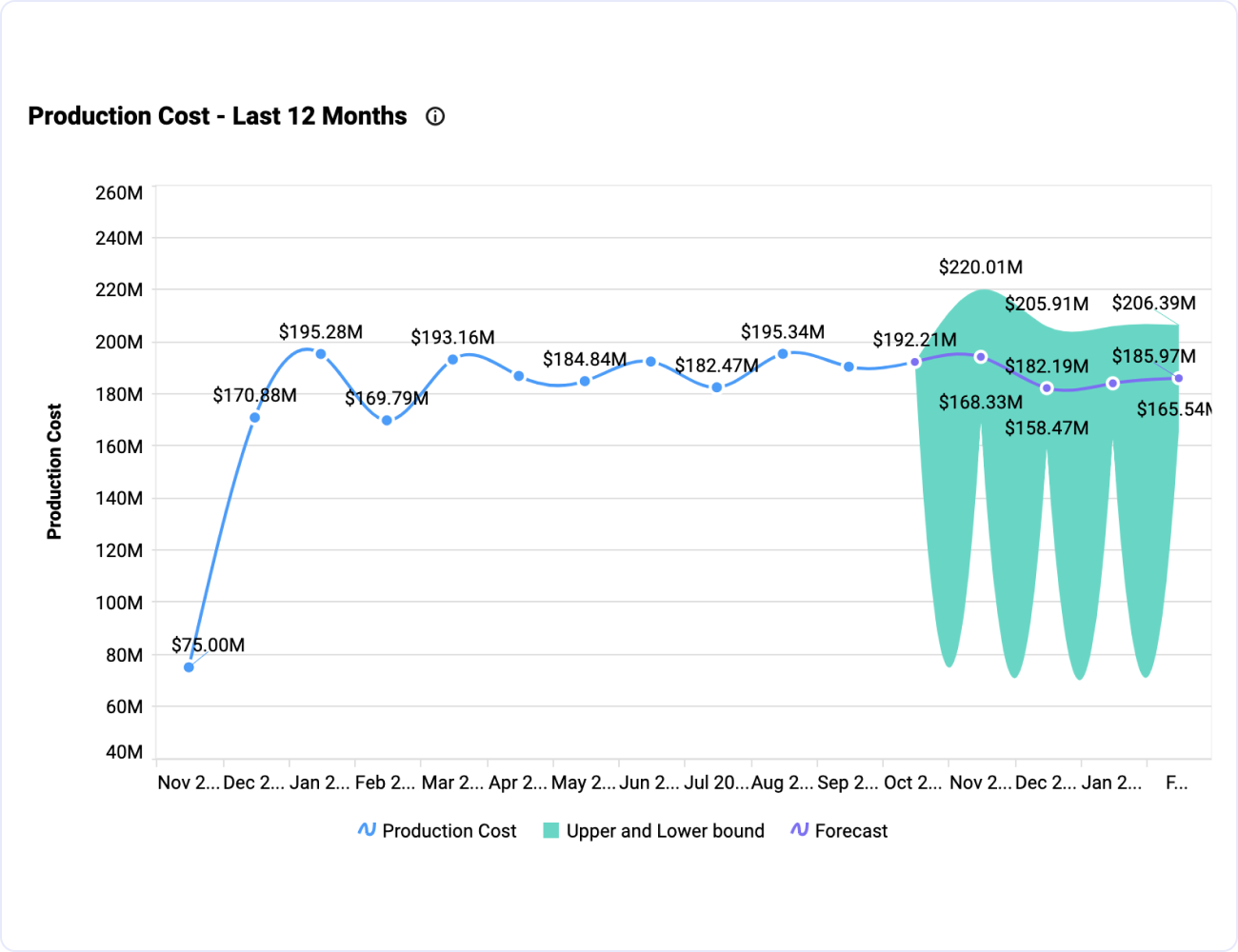The image size is (1238, 952).
Task: Click the $195.34M data point marker
Action: pyautogui.click(x=783, y=353)
